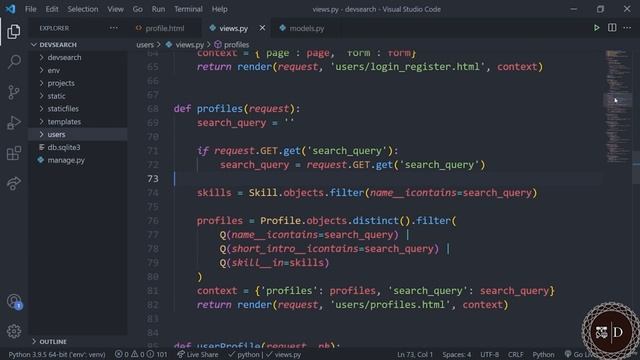Expand the env folder

(53, 71)
